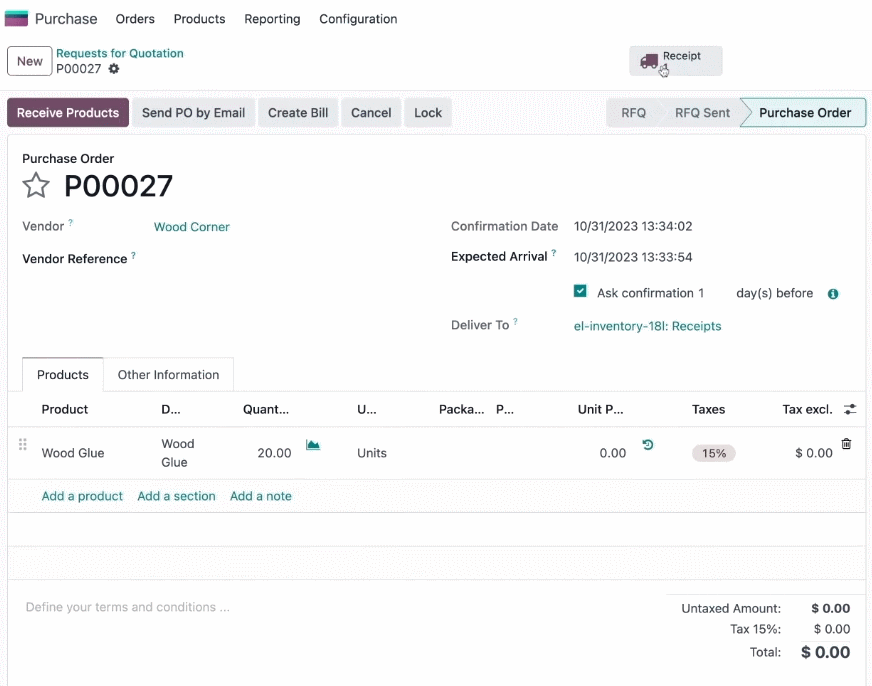The height and width of the screenshot is (686, 872).
Task: Click the gear icon next to P00027
Action: [113, 69]
